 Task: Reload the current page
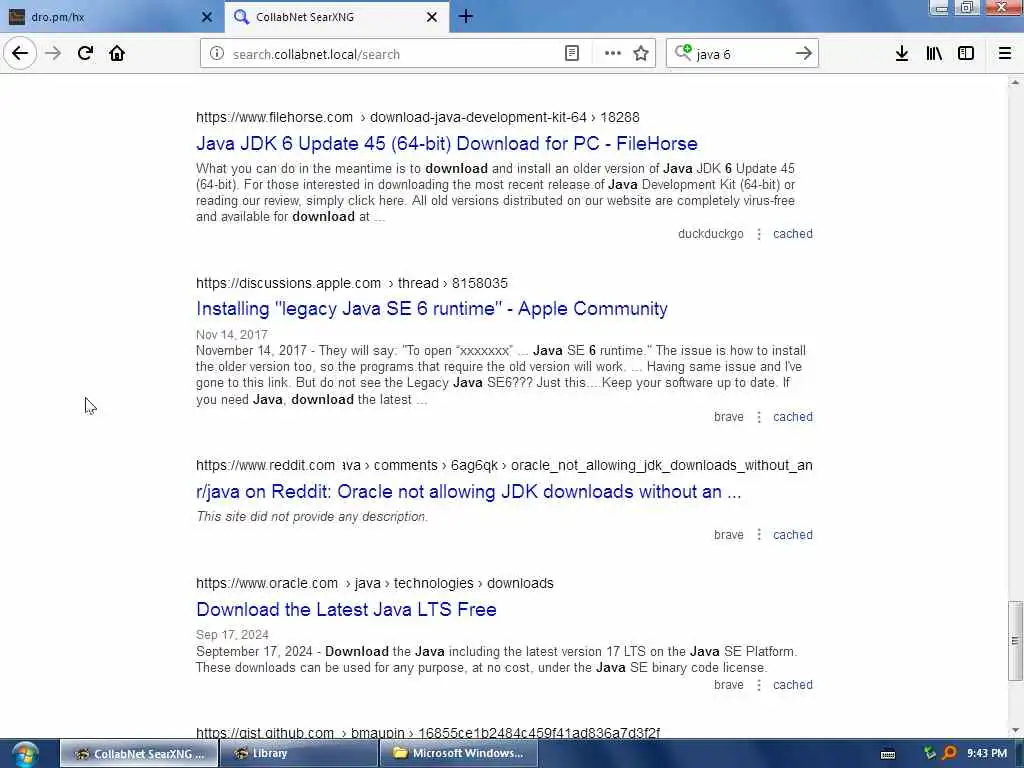click(x=85, y=54)
